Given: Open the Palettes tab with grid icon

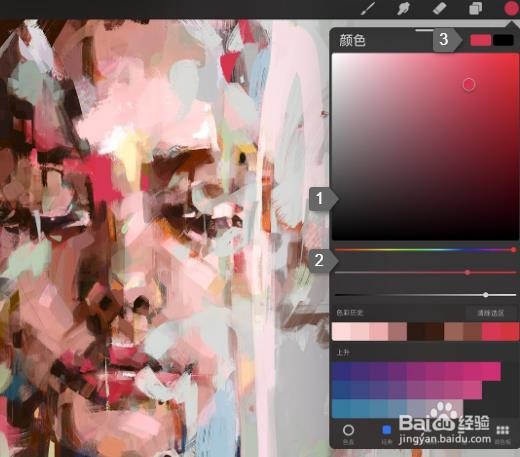Looking at the screenshot, I should point(503,434).
